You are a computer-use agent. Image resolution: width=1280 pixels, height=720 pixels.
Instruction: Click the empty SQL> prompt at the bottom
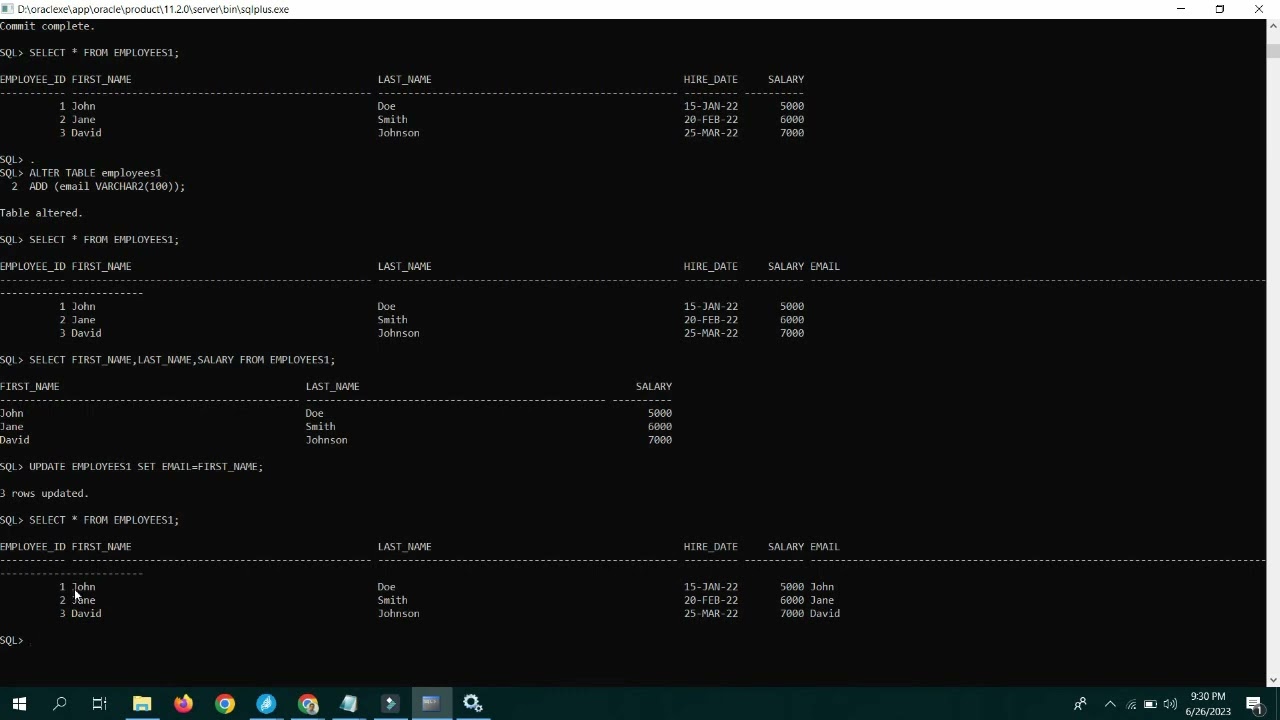[x=12, y=640]
